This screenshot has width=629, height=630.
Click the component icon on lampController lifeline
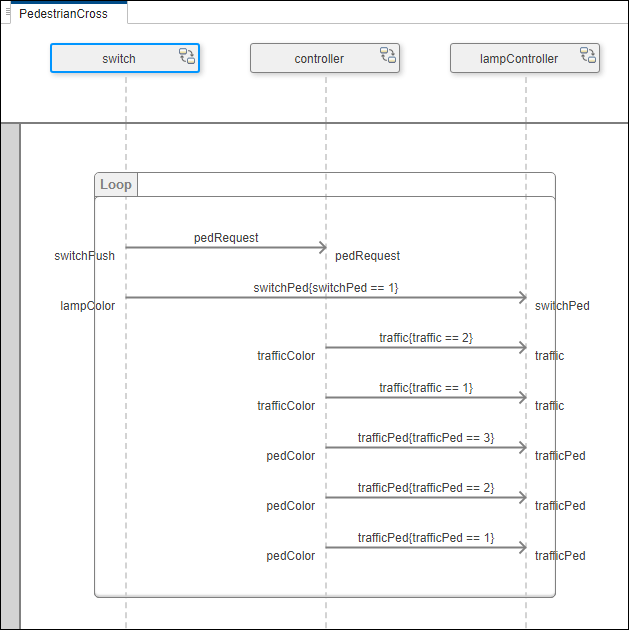(x=587, y=57)
